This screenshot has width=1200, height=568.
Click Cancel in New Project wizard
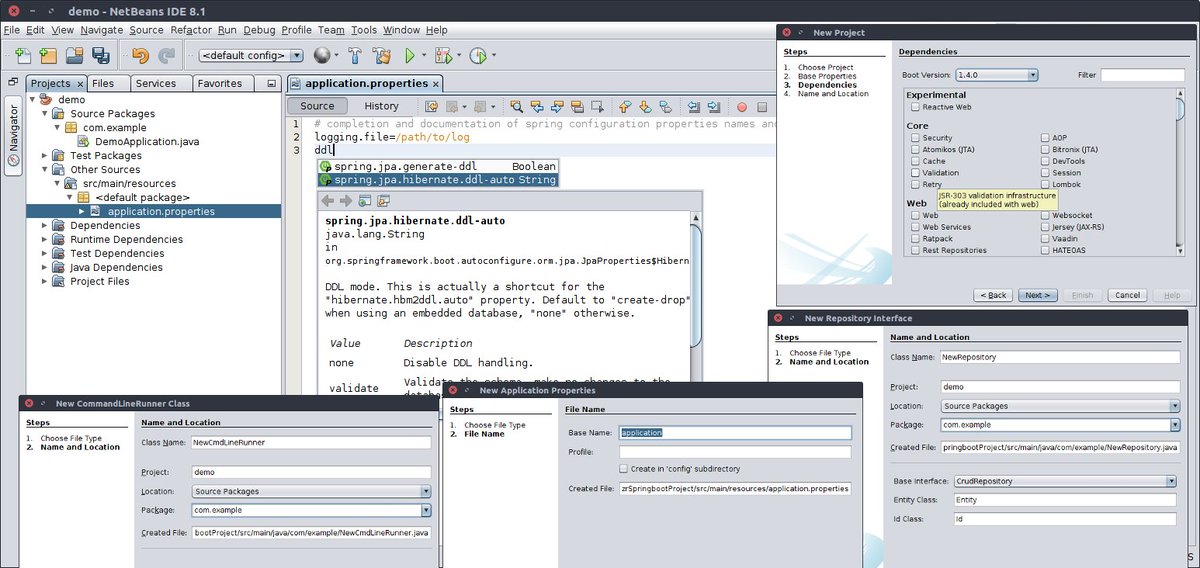(1128, 295)
